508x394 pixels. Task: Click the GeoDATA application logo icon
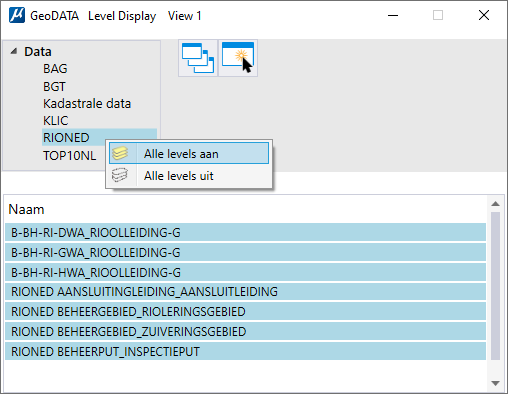tap(17, 15)
